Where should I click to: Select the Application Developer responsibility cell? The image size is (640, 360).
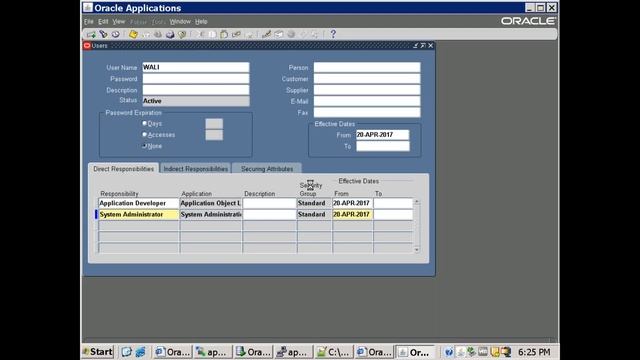point(138,203)
